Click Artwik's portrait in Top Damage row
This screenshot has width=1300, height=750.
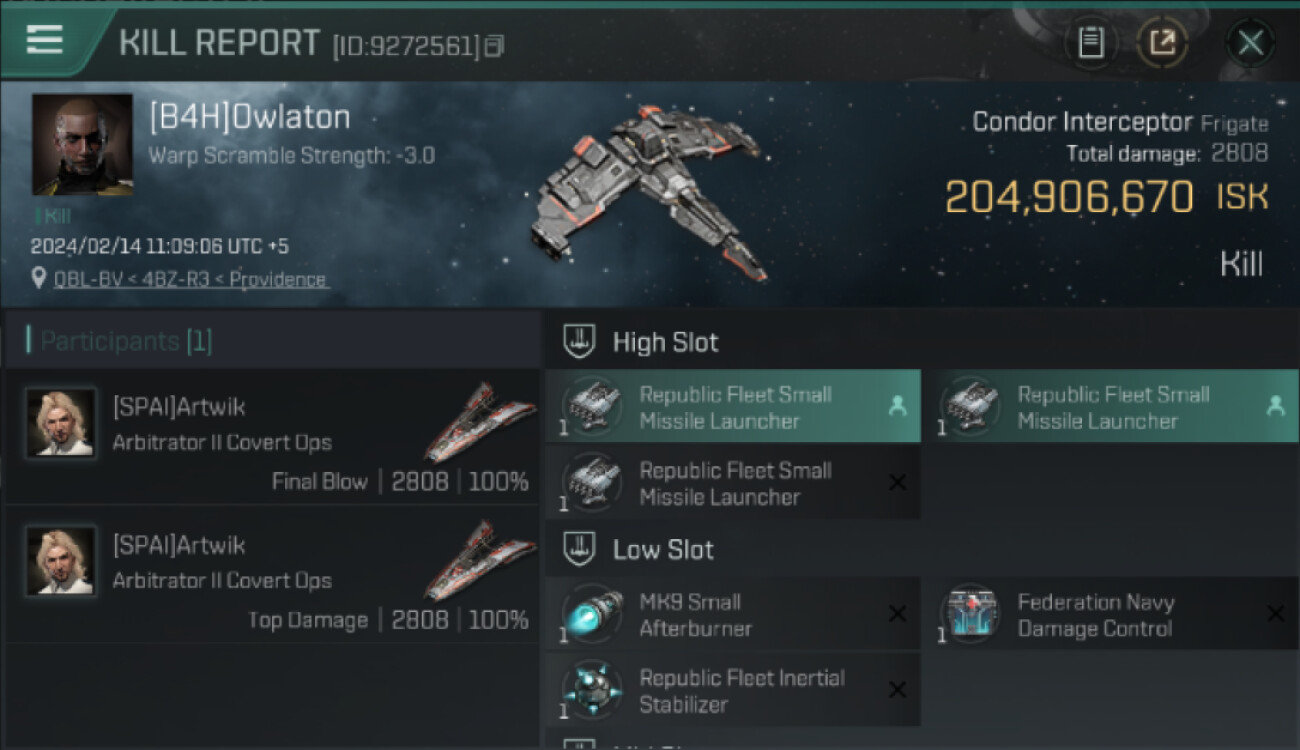[x=61, y=561]
